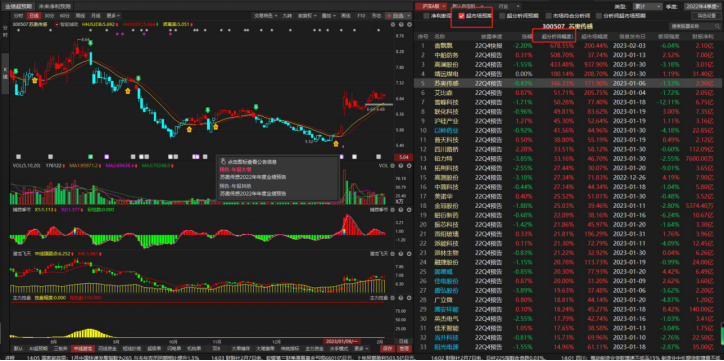Click the pointer icon in announcement tooltip
Viewport: 724px width, 361px height.
point(223,162)
